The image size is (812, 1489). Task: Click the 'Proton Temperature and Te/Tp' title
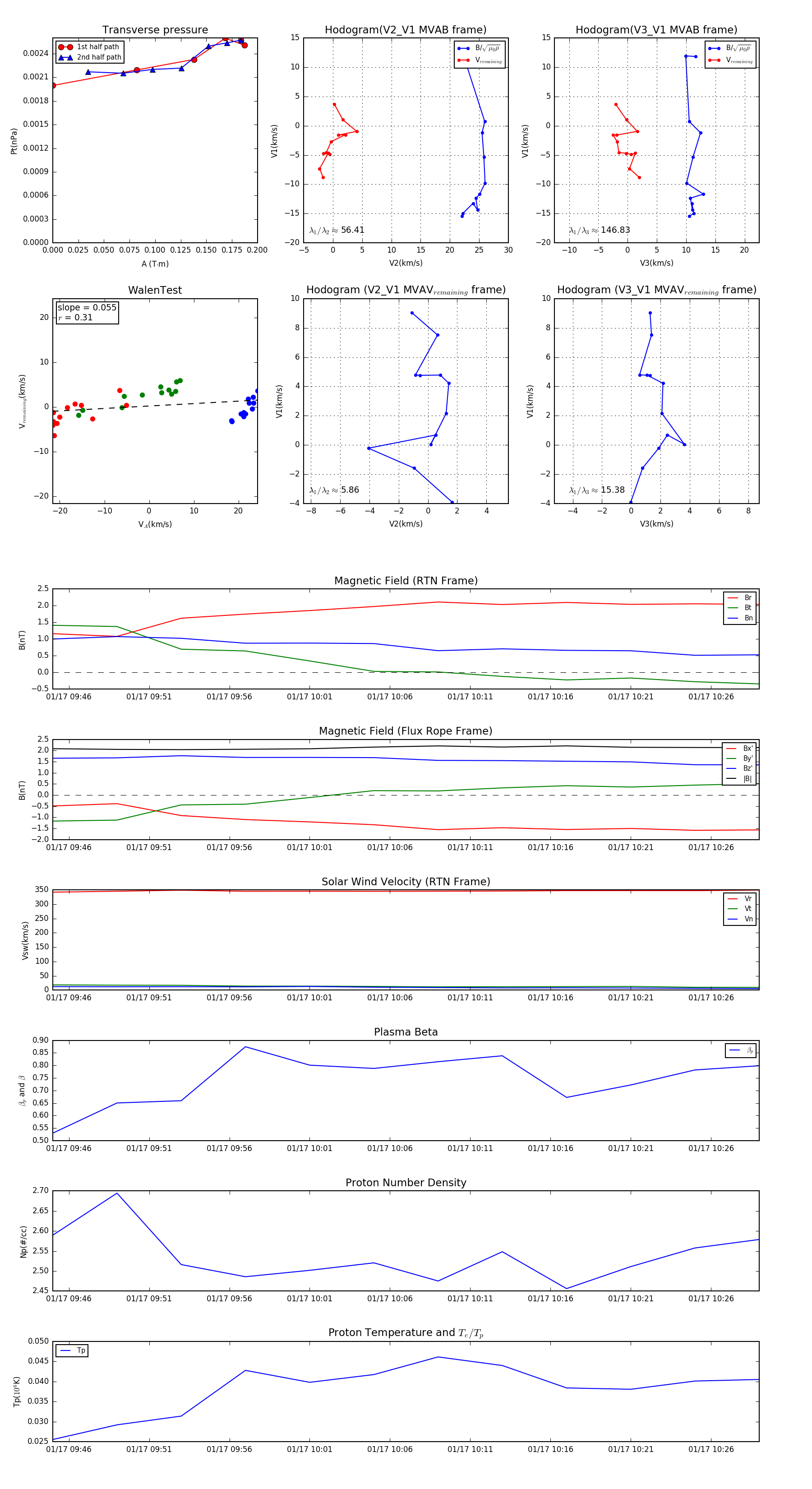406,1333
